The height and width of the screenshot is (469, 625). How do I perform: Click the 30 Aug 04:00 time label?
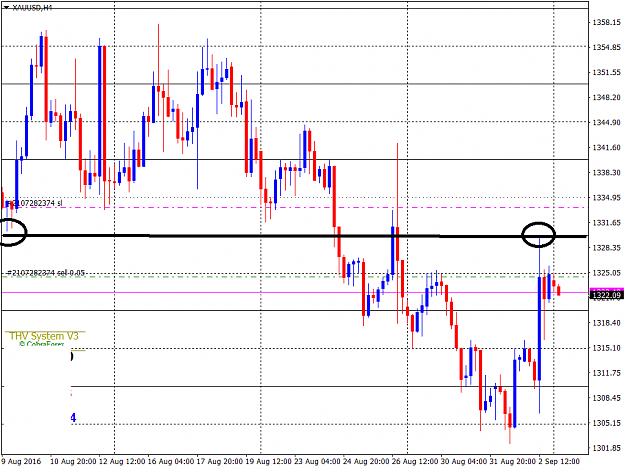(464, 461)
